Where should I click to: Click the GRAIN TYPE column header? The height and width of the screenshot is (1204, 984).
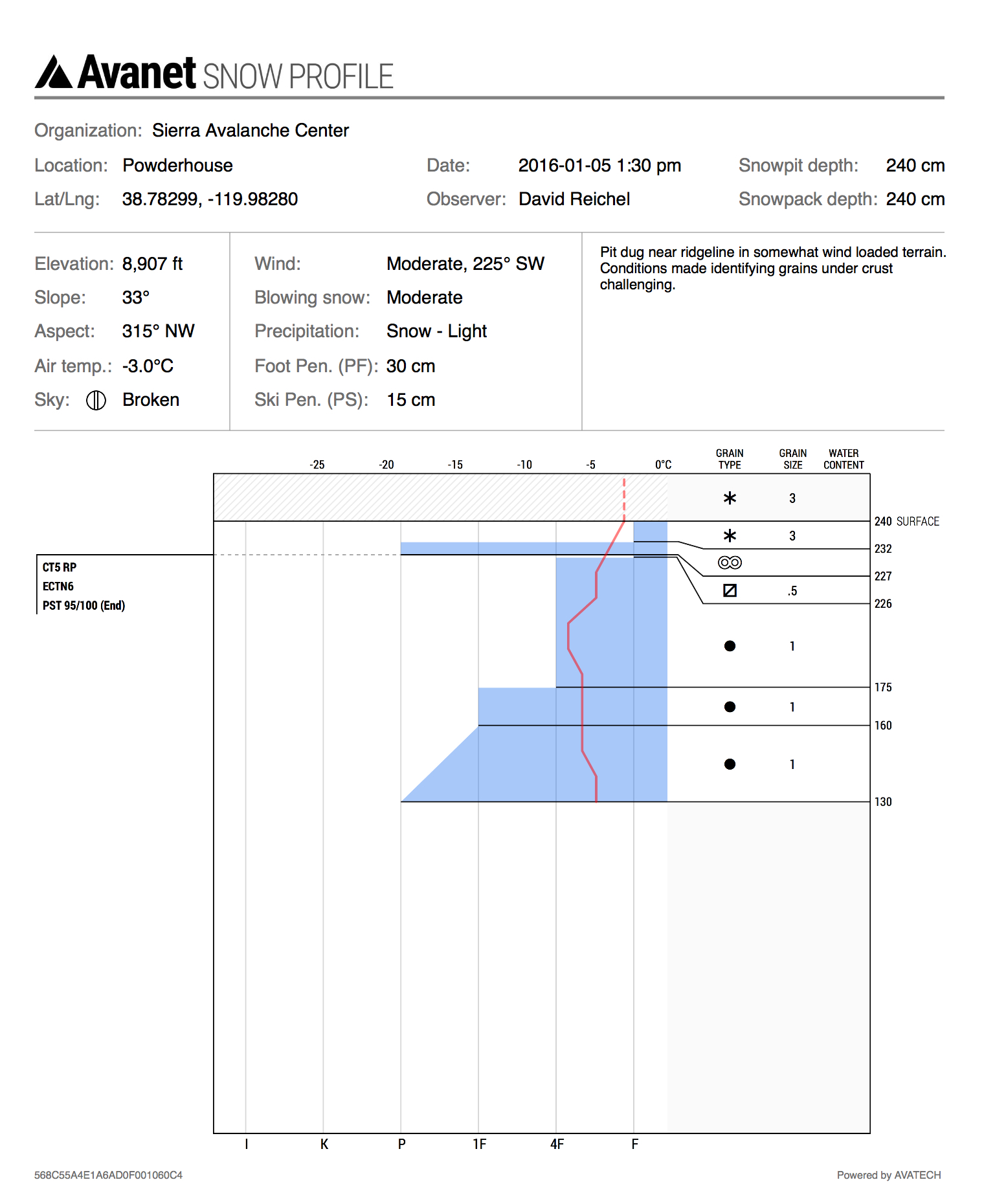730,459
